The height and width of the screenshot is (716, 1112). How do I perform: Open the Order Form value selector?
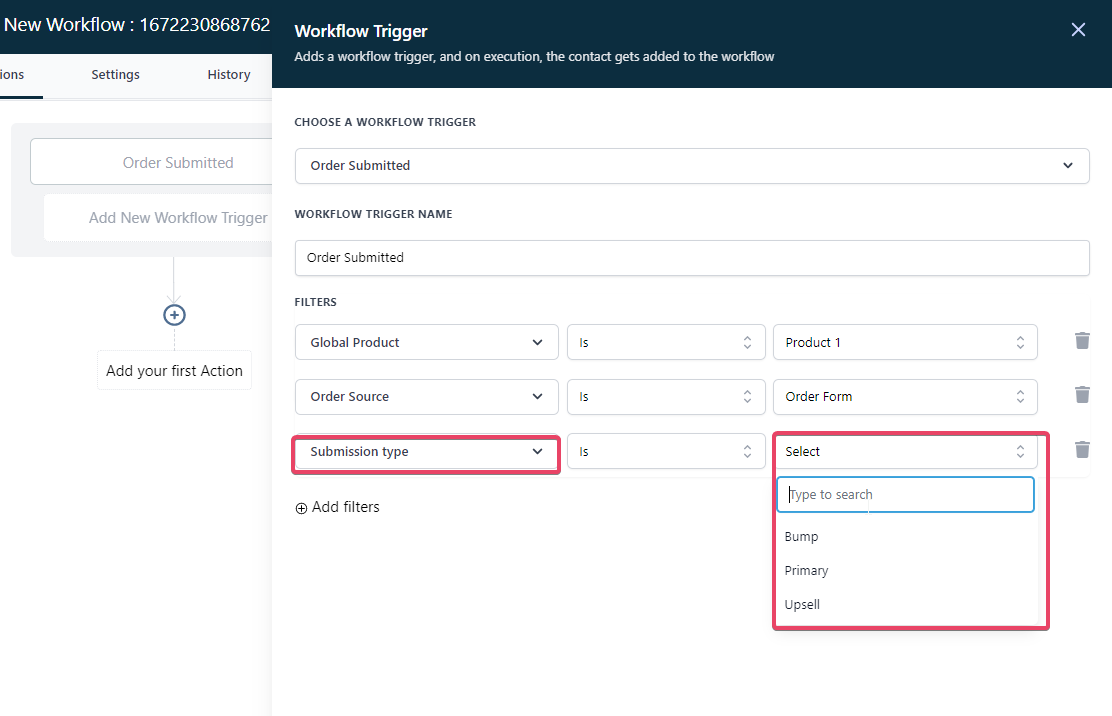pos(904,397)
